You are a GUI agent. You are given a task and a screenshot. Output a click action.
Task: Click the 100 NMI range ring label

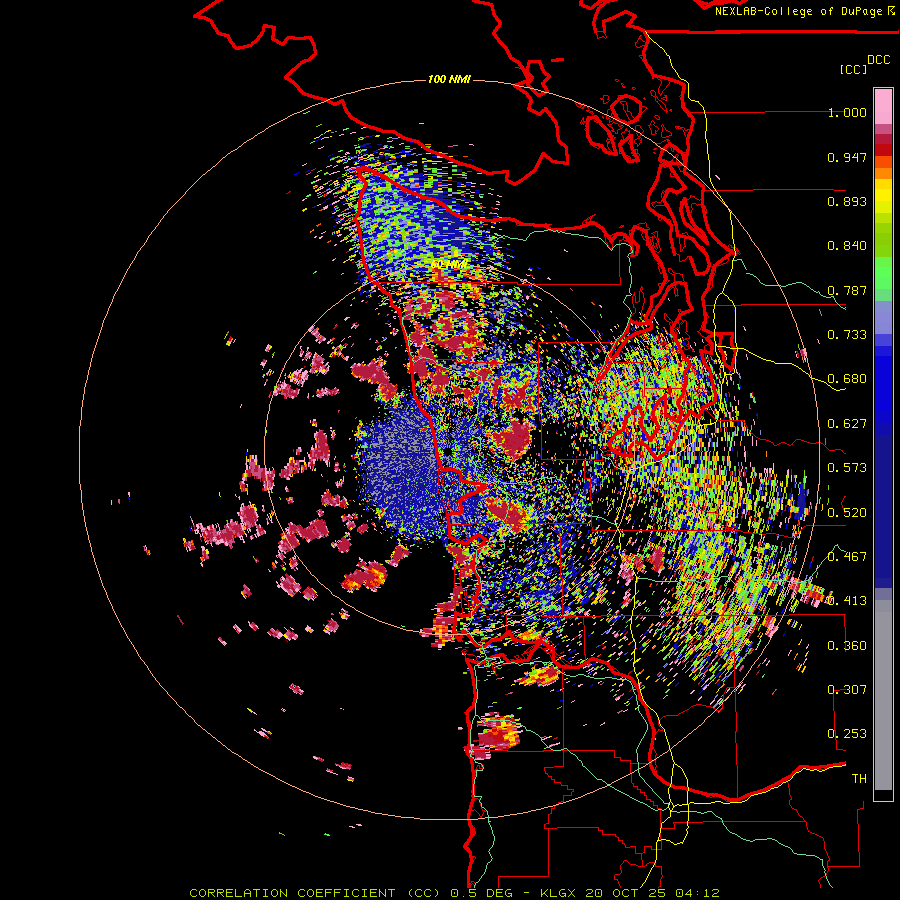point(449,79)
